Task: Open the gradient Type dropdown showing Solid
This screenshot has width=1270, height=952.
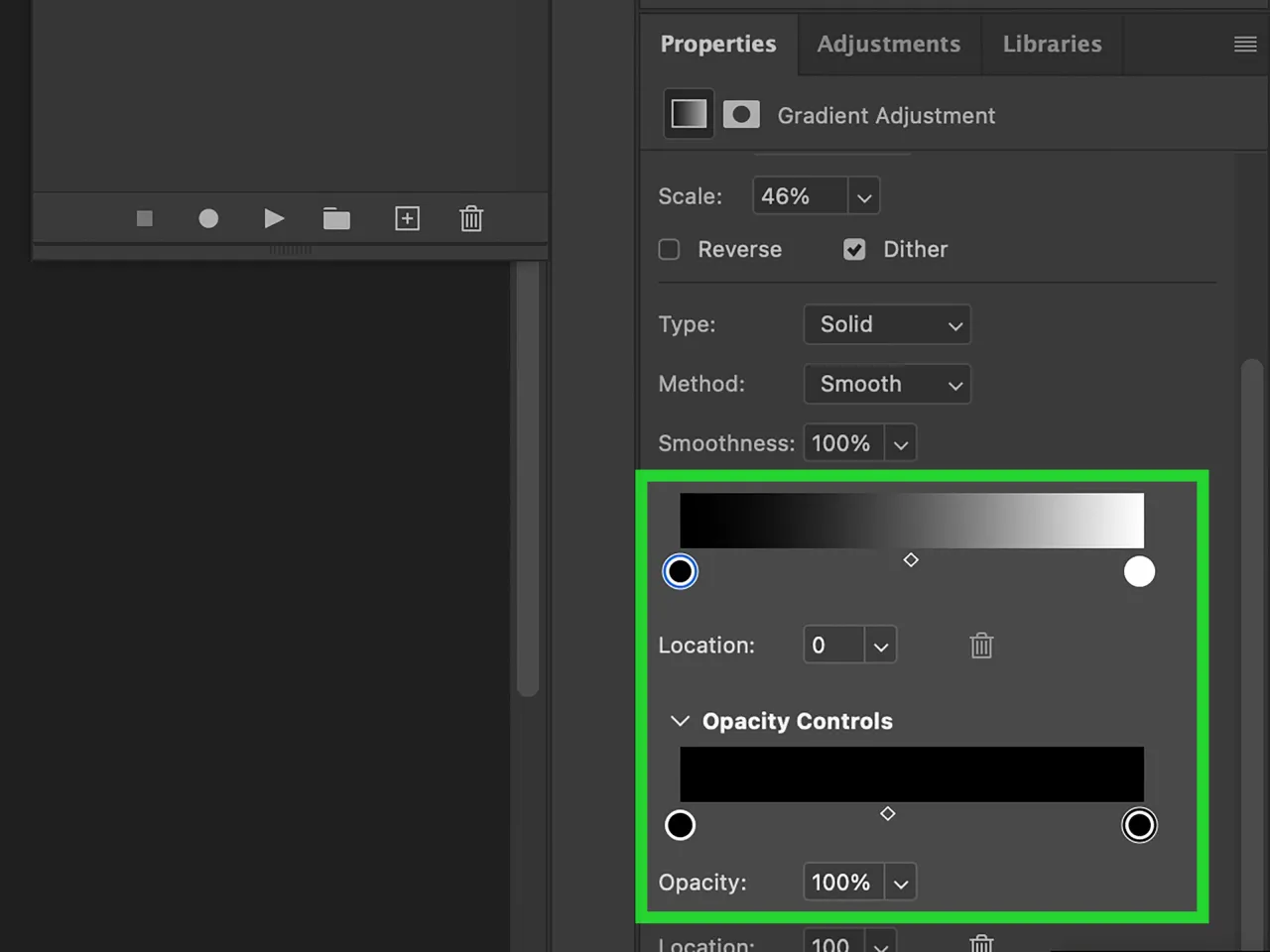Action: click(887, 325)
